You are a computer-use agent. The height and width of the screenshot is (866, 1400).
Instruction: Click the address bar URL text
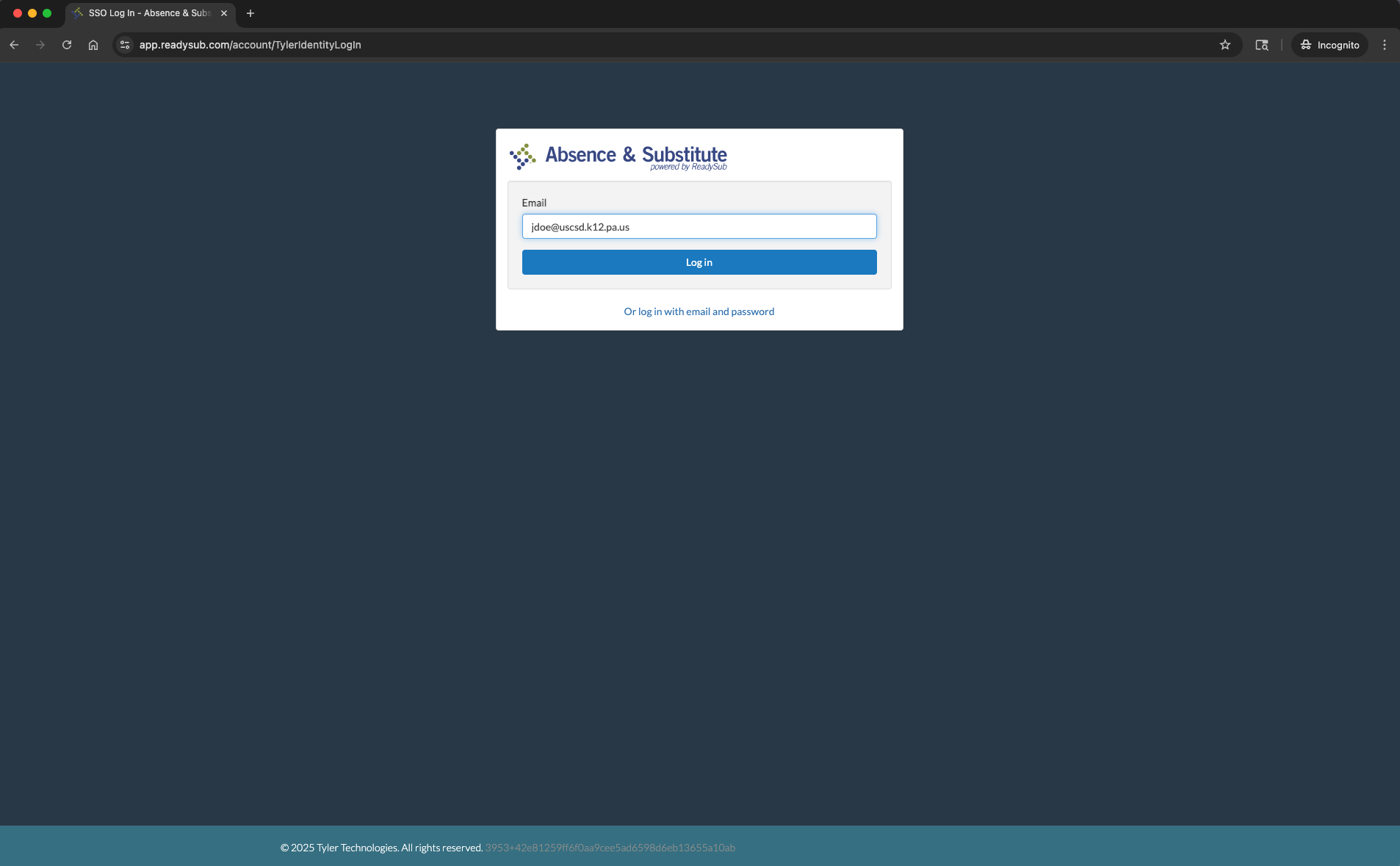tap(250, 45)
